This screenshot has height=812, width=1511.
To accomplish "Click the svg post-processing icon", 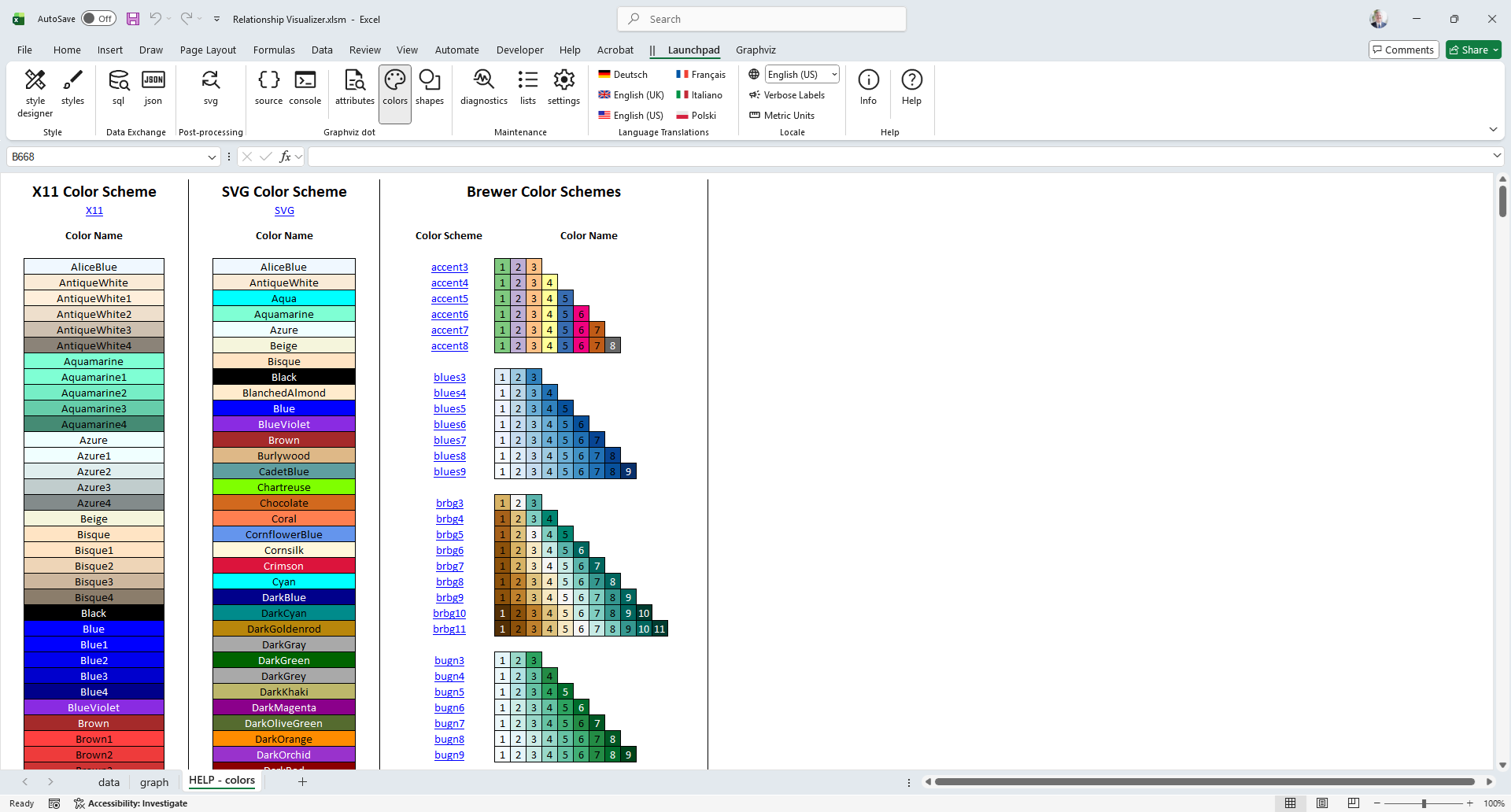I will click(x=210, y=87).
